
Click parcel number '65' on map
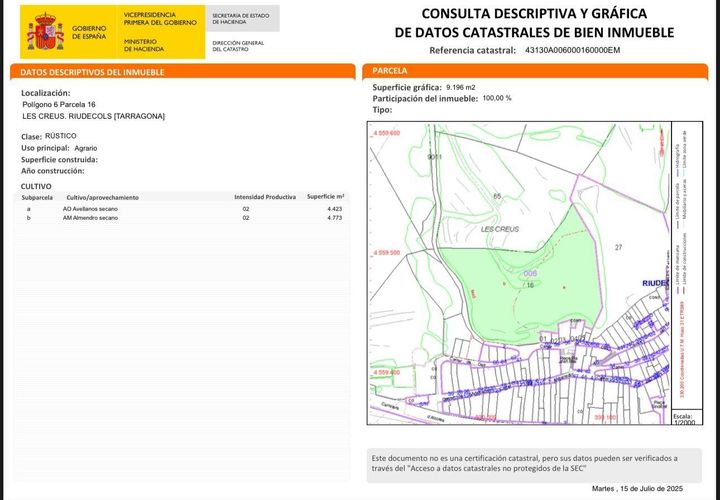(497, 197)
